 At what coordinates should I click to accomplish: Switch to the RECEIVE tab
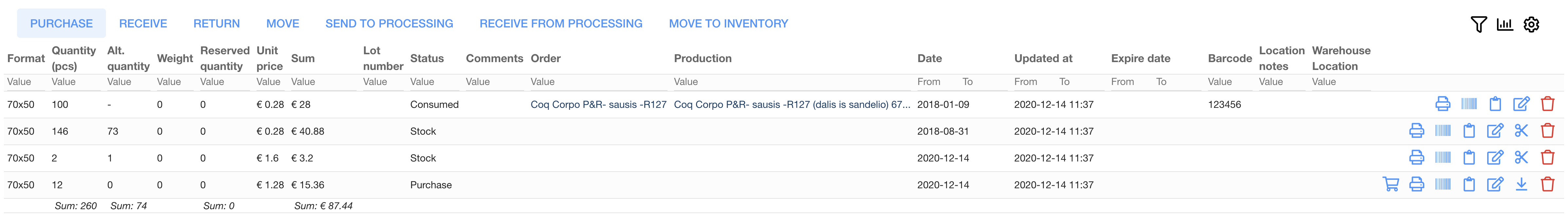143,24
